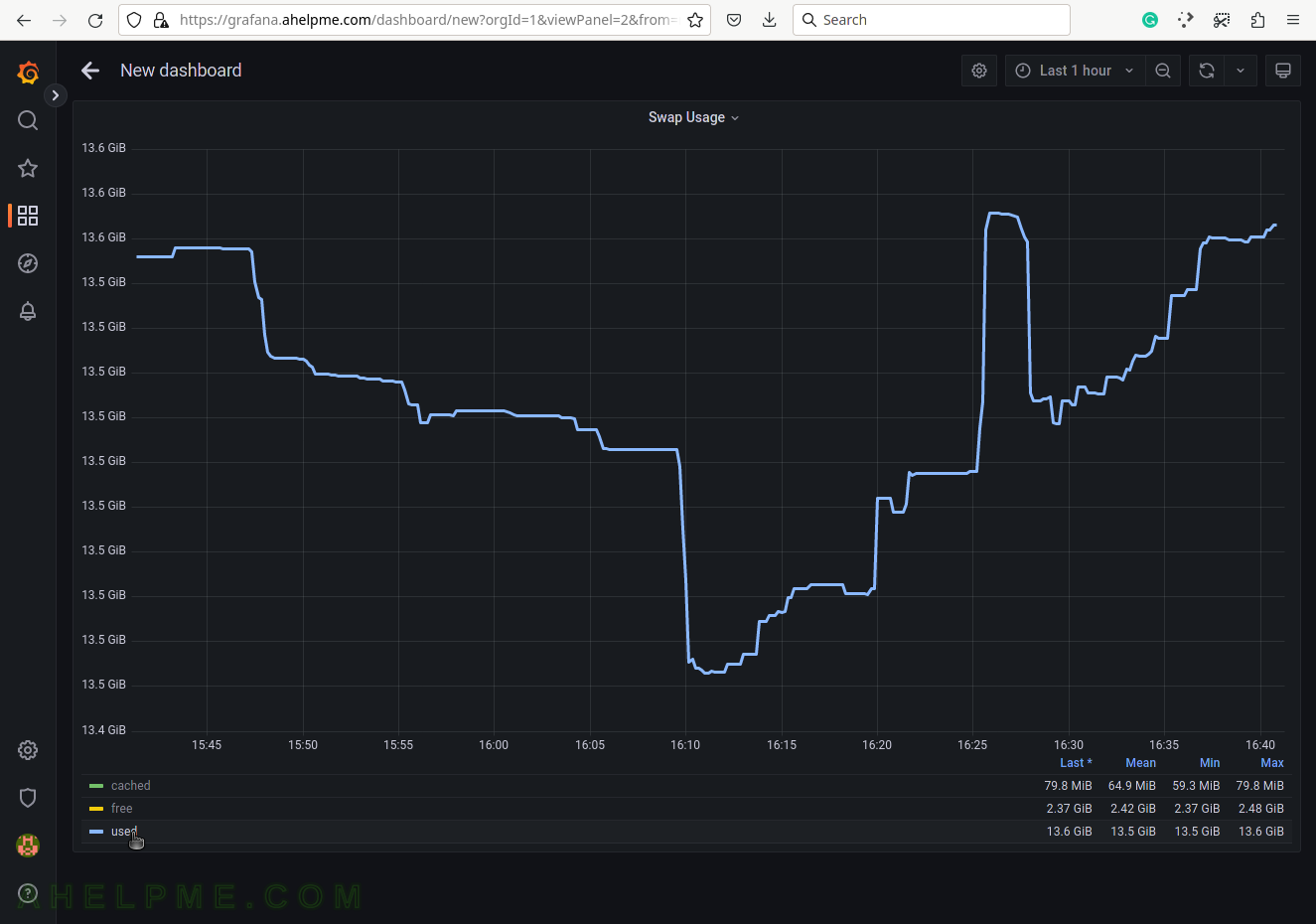Open dashboard settings gear in top bar
1316x924 pixels.
pos(979,71)
